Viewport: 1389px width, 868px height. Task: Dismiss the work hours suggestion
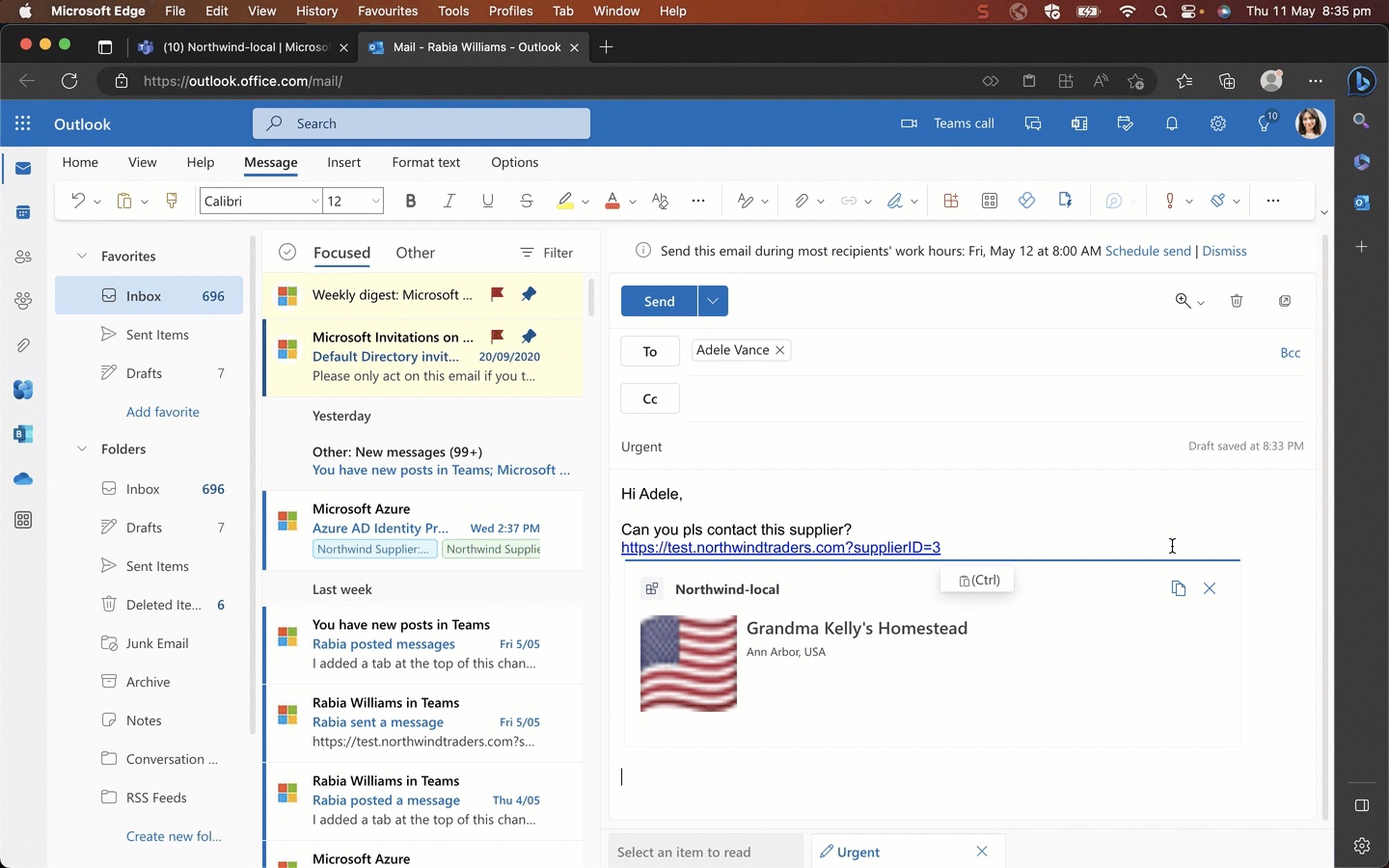1225,251
